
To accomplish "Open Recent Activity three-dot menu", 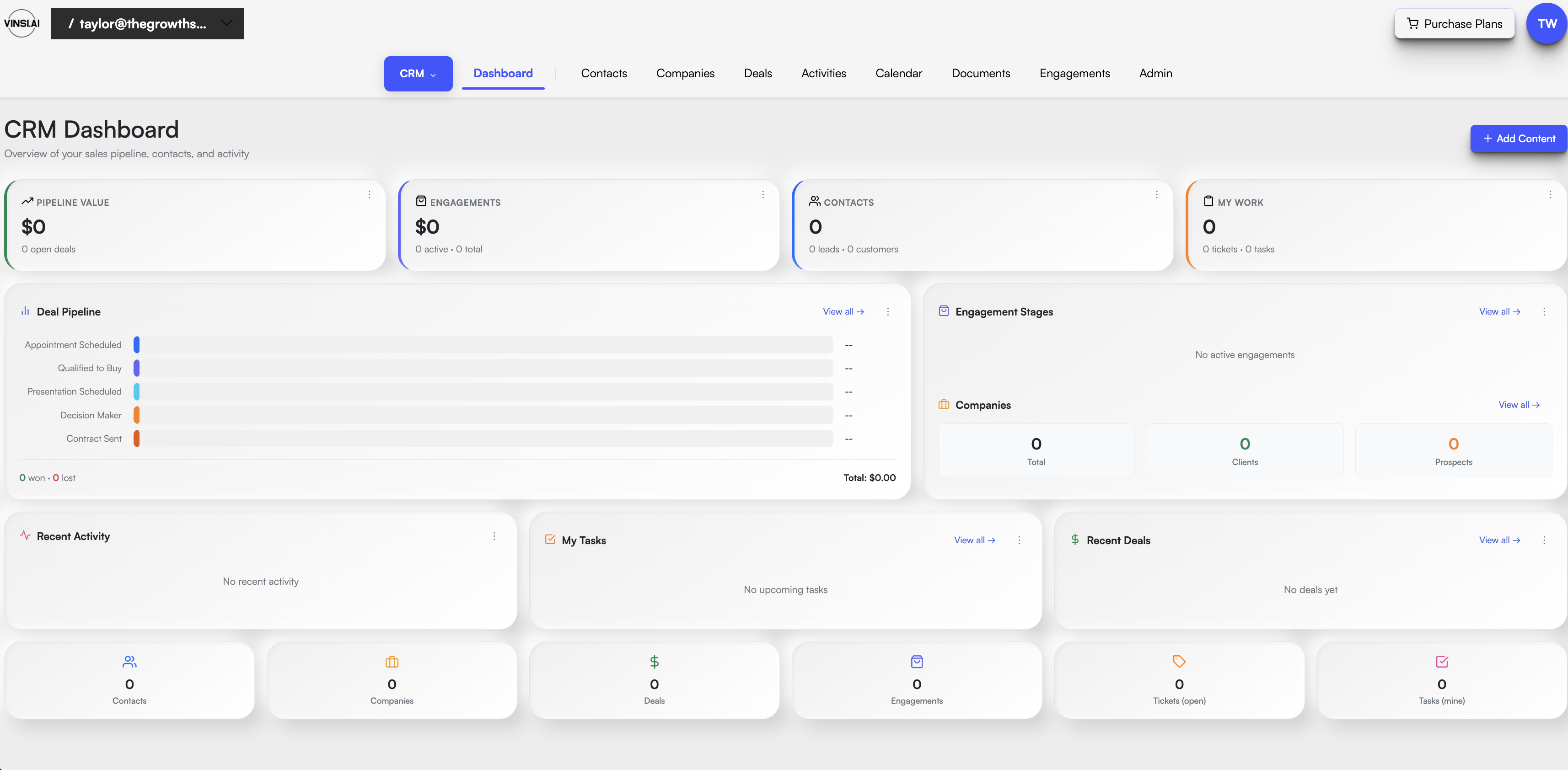I will pos(494,536).
